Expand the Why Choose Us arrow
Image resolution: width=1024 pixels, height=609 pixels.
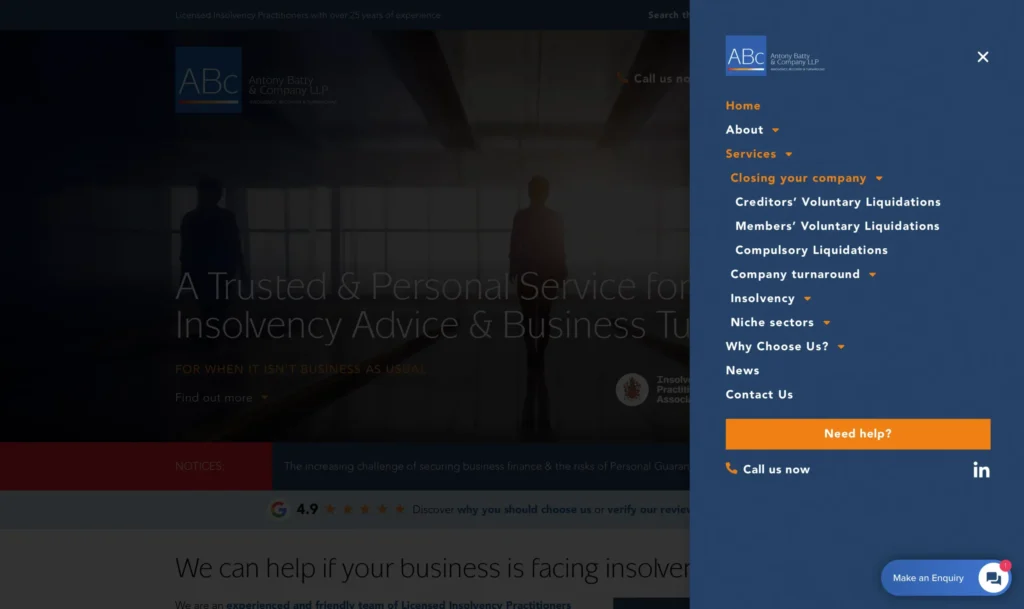click(x=841, y=347)
